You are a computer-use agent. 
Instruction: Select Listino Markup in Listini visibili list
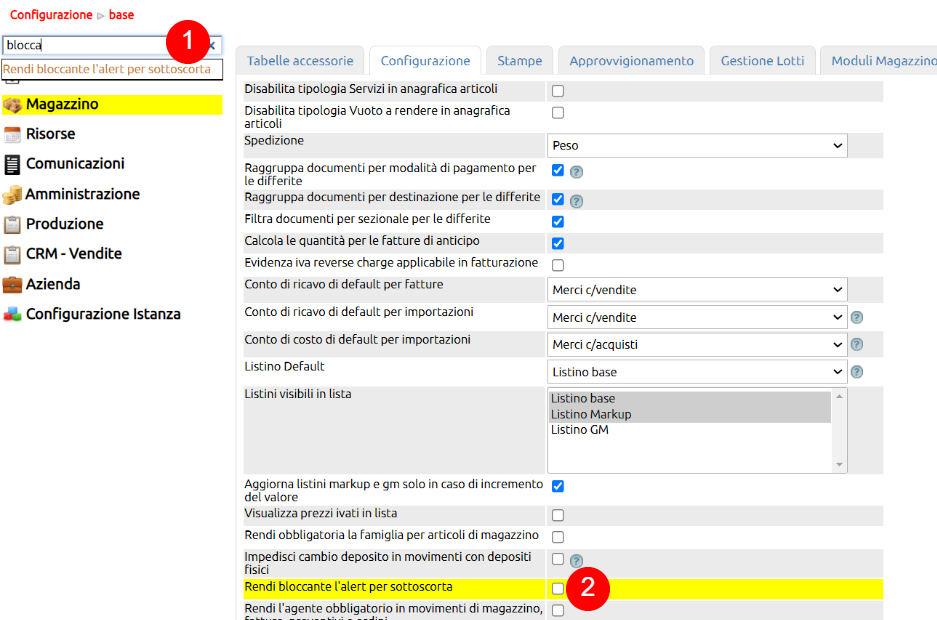click(690, 415)
